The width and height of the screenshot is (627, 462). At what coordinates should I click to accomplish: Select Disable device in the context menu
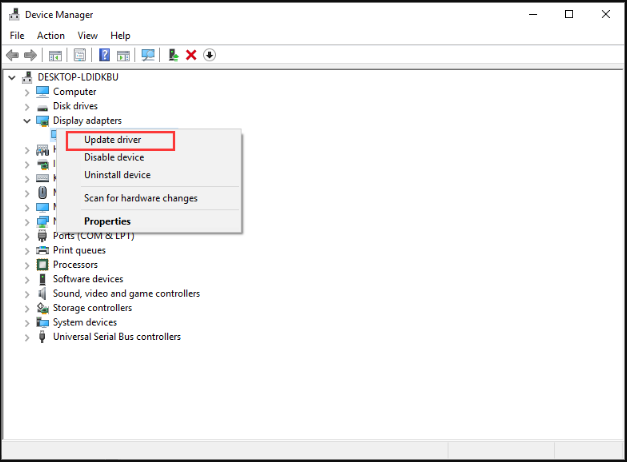coord(114,157)
